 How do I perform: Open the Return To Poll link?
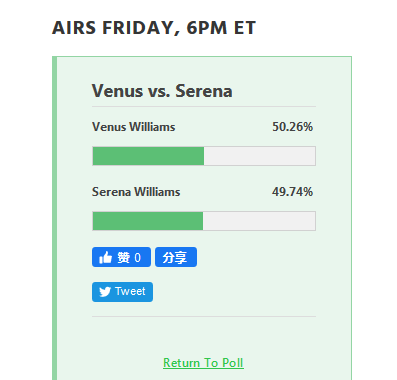point(203,363)
